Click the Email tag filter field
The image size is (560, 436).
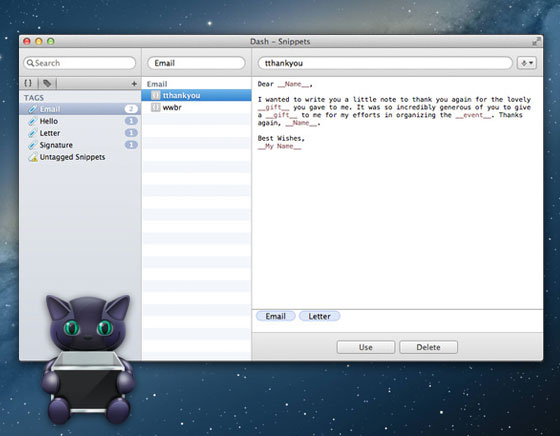coord(196,63)
